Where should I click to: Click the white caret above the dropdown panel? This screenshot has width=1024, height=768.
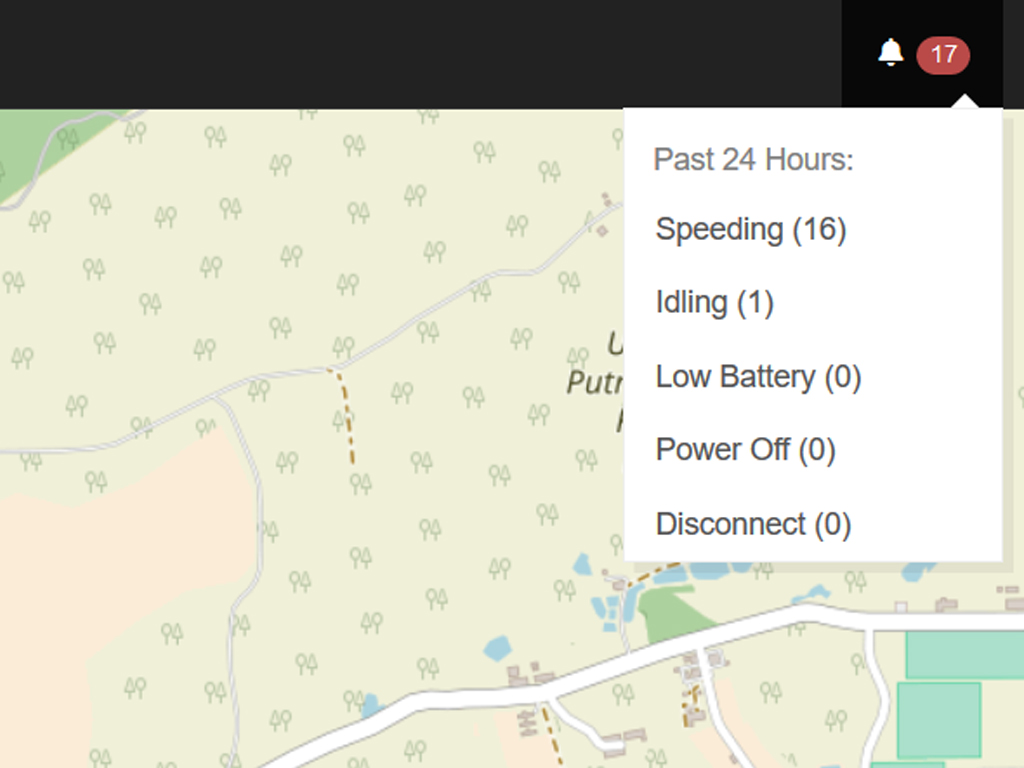point(964,102)
